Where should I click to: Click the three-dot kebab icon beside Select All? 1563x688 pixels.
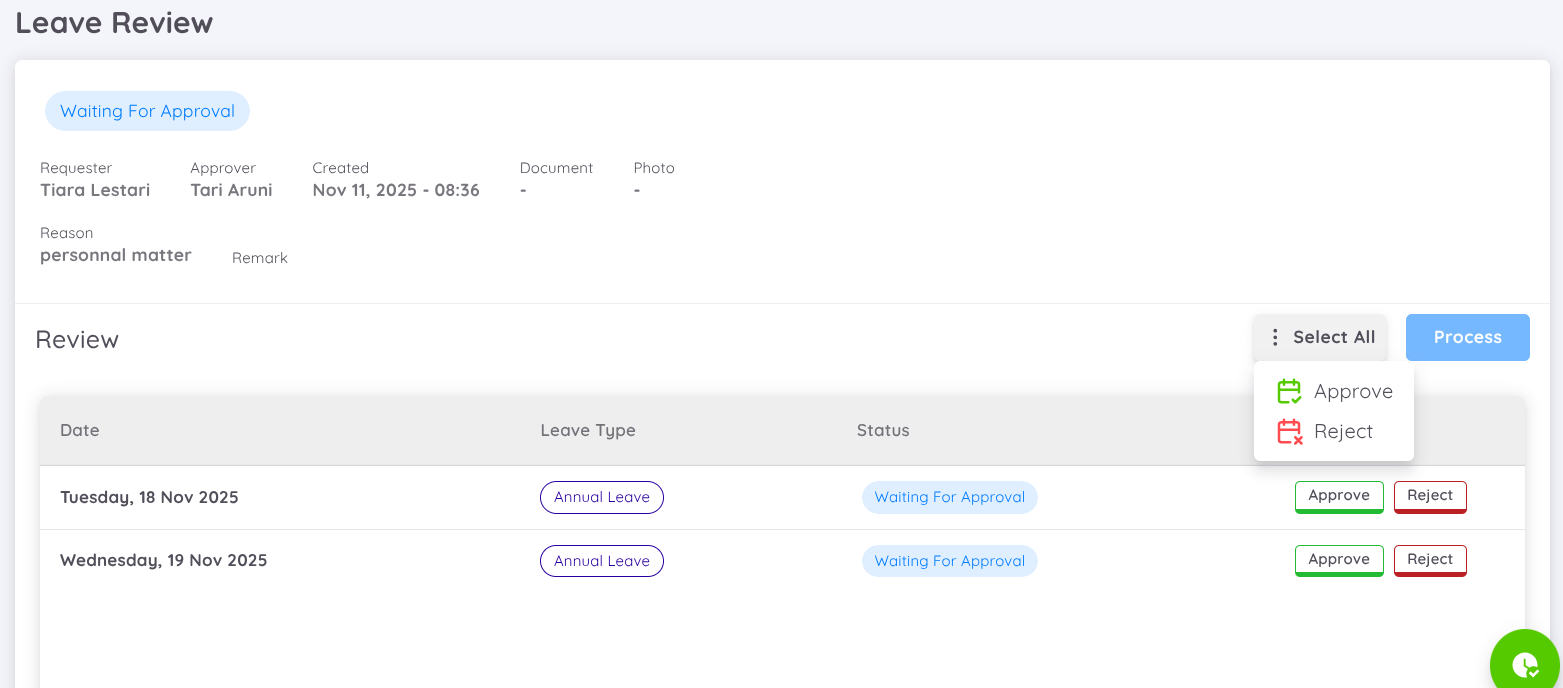pyautogui.click(x=1274, y=337)
